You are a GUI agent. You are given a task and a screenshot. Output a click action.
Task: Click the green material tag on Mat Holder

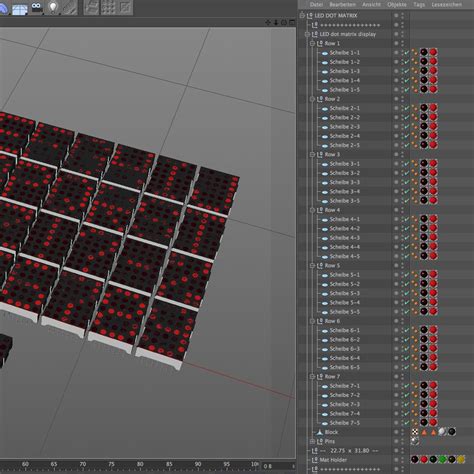[442, 460]
